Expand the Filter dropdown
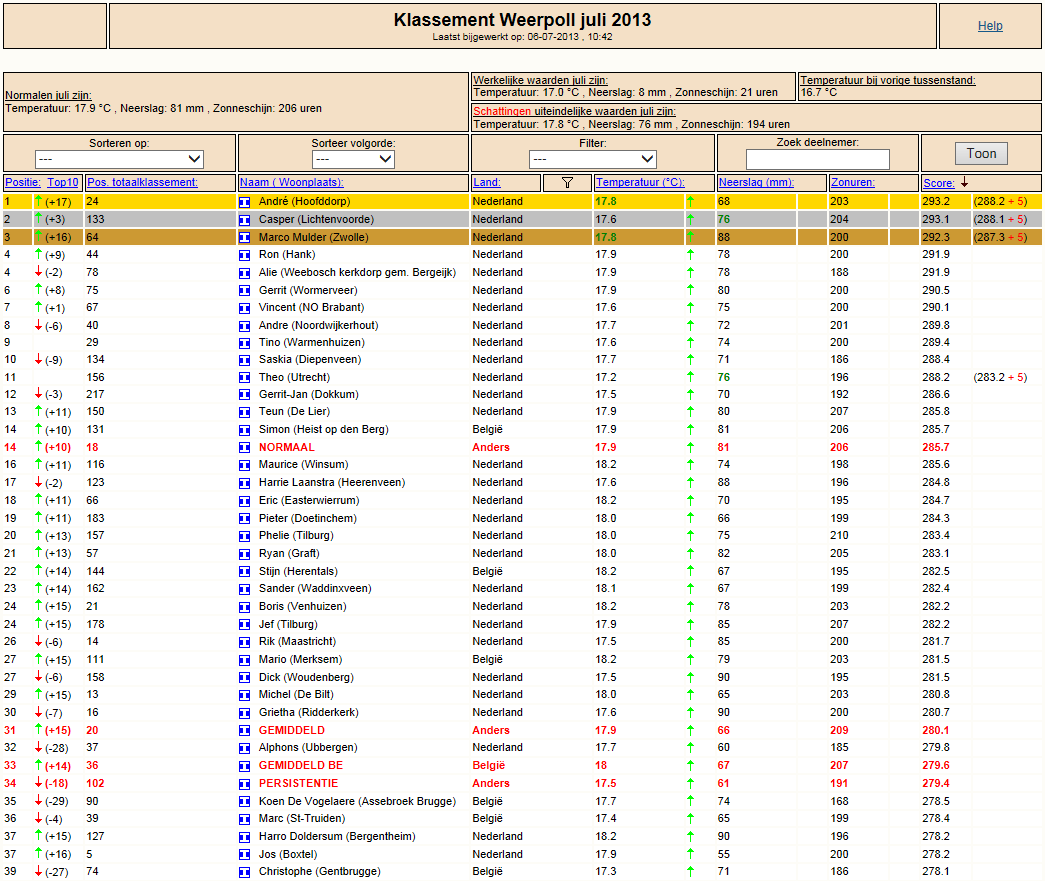 [x=592, y=159]
